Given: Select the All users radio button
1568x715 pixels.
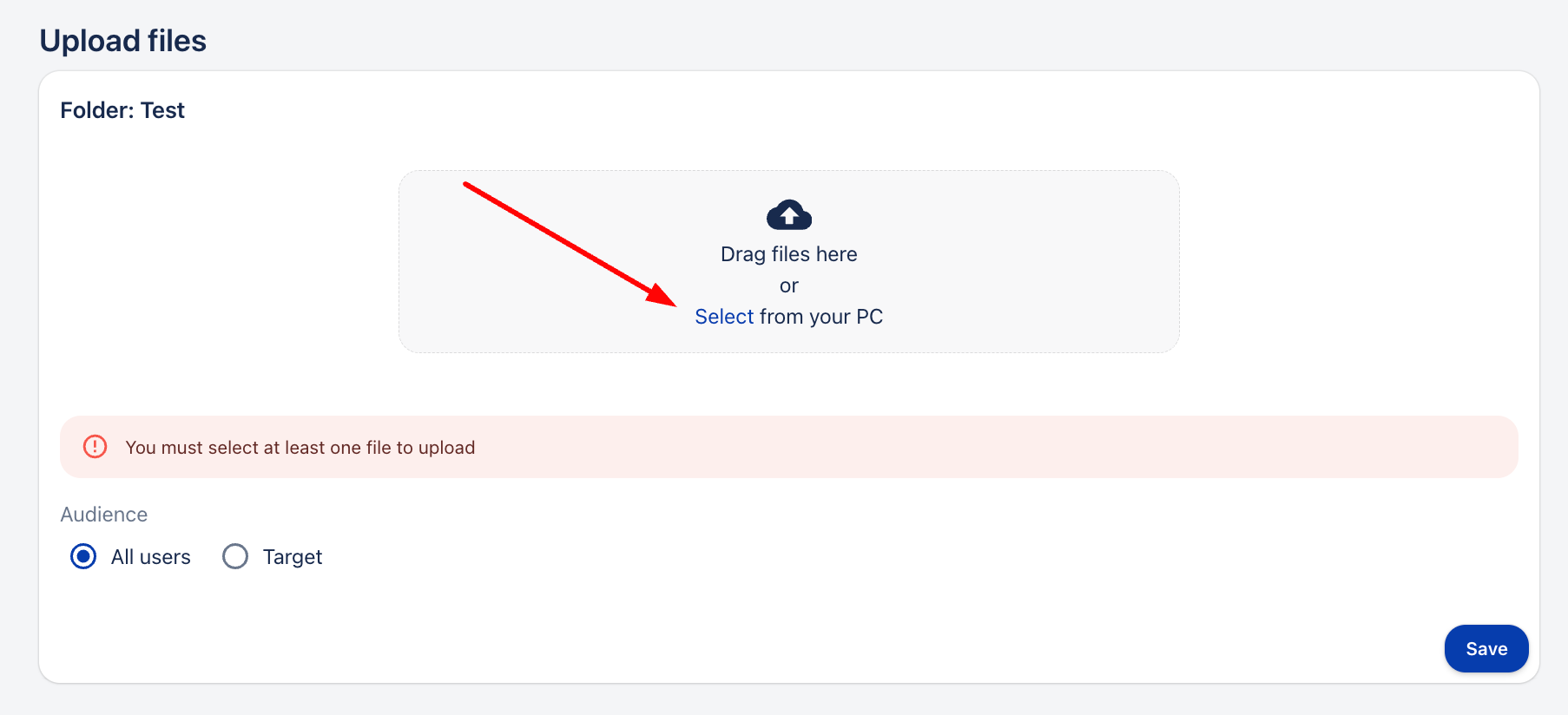Looking at the screenshot, I should [83, 556].
